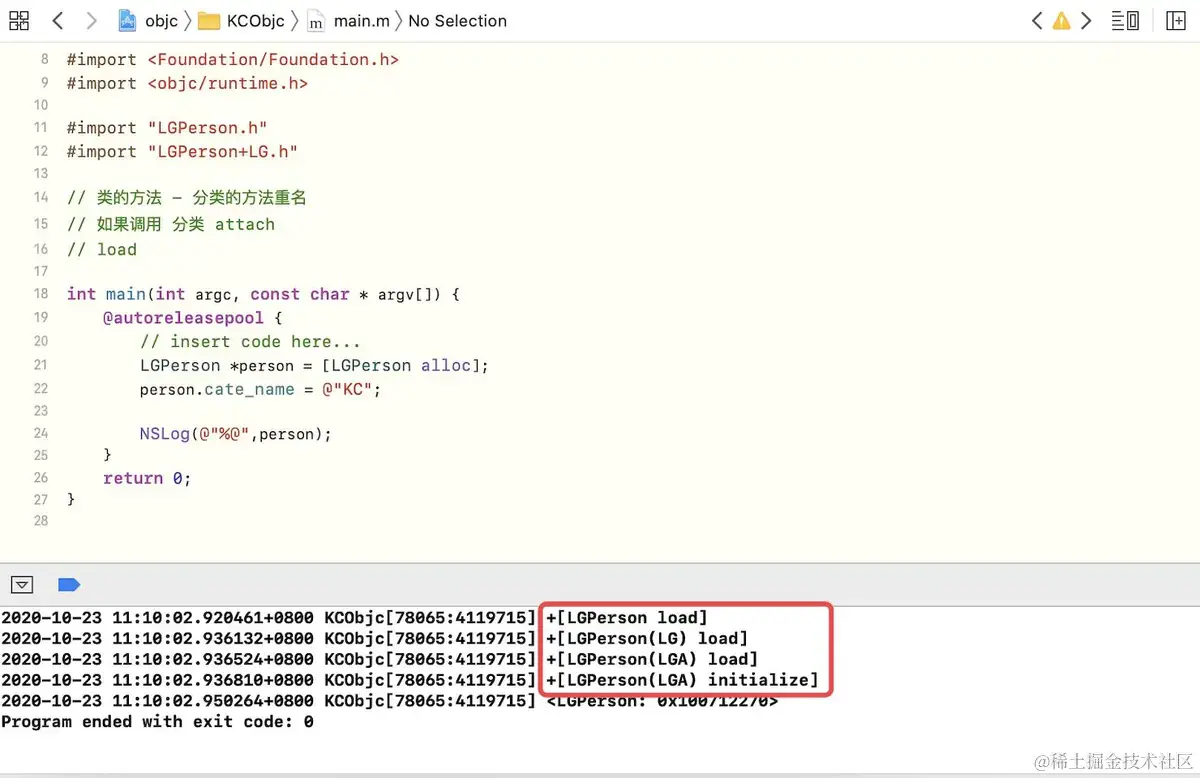The height and width of the screenshot is (778, 1200).
Task: Toggle the blue breakpoints activation icon
Action: [x=69, y=585]
